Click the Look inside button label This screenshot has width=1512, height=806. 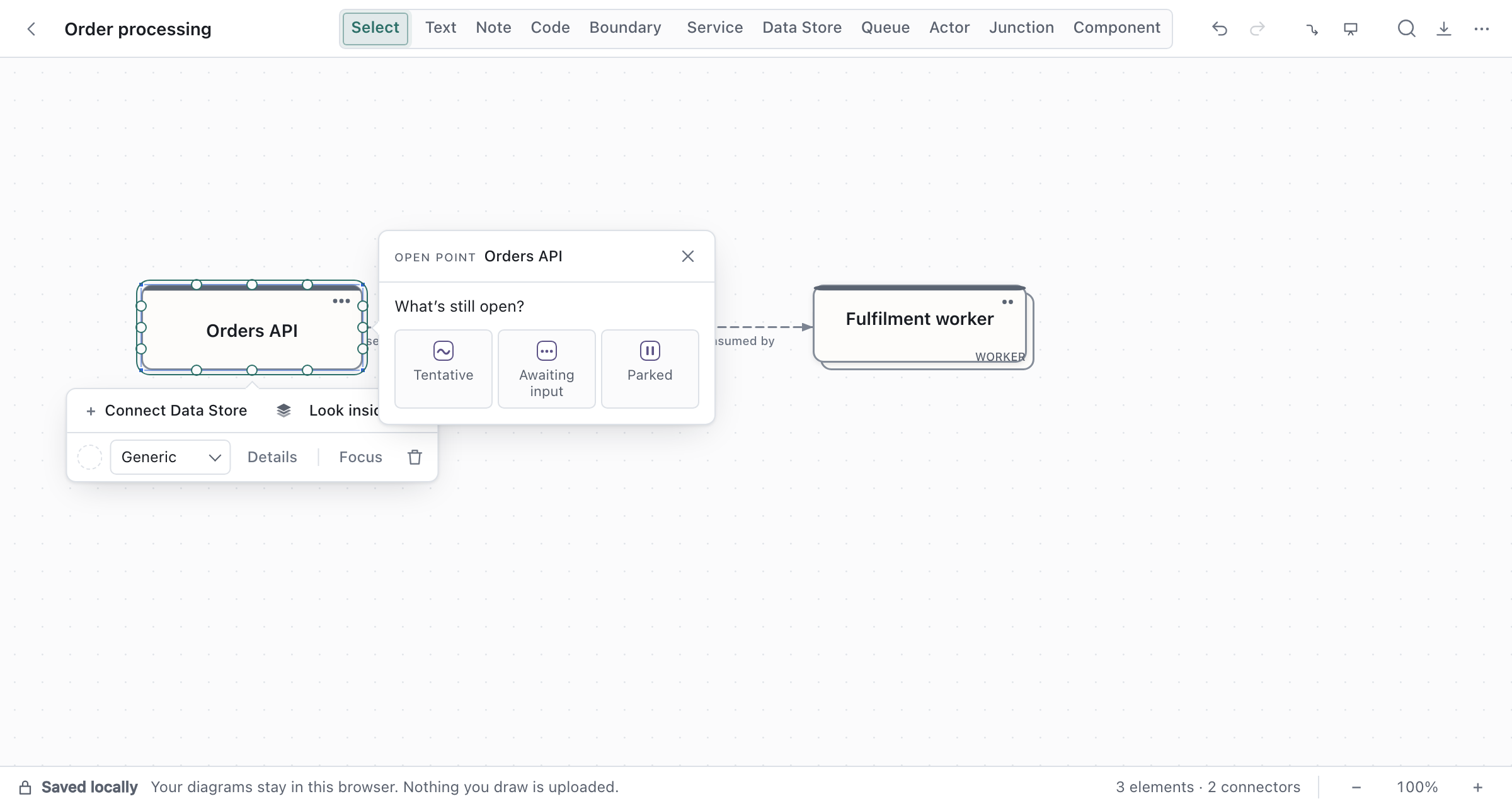point(344,411)
